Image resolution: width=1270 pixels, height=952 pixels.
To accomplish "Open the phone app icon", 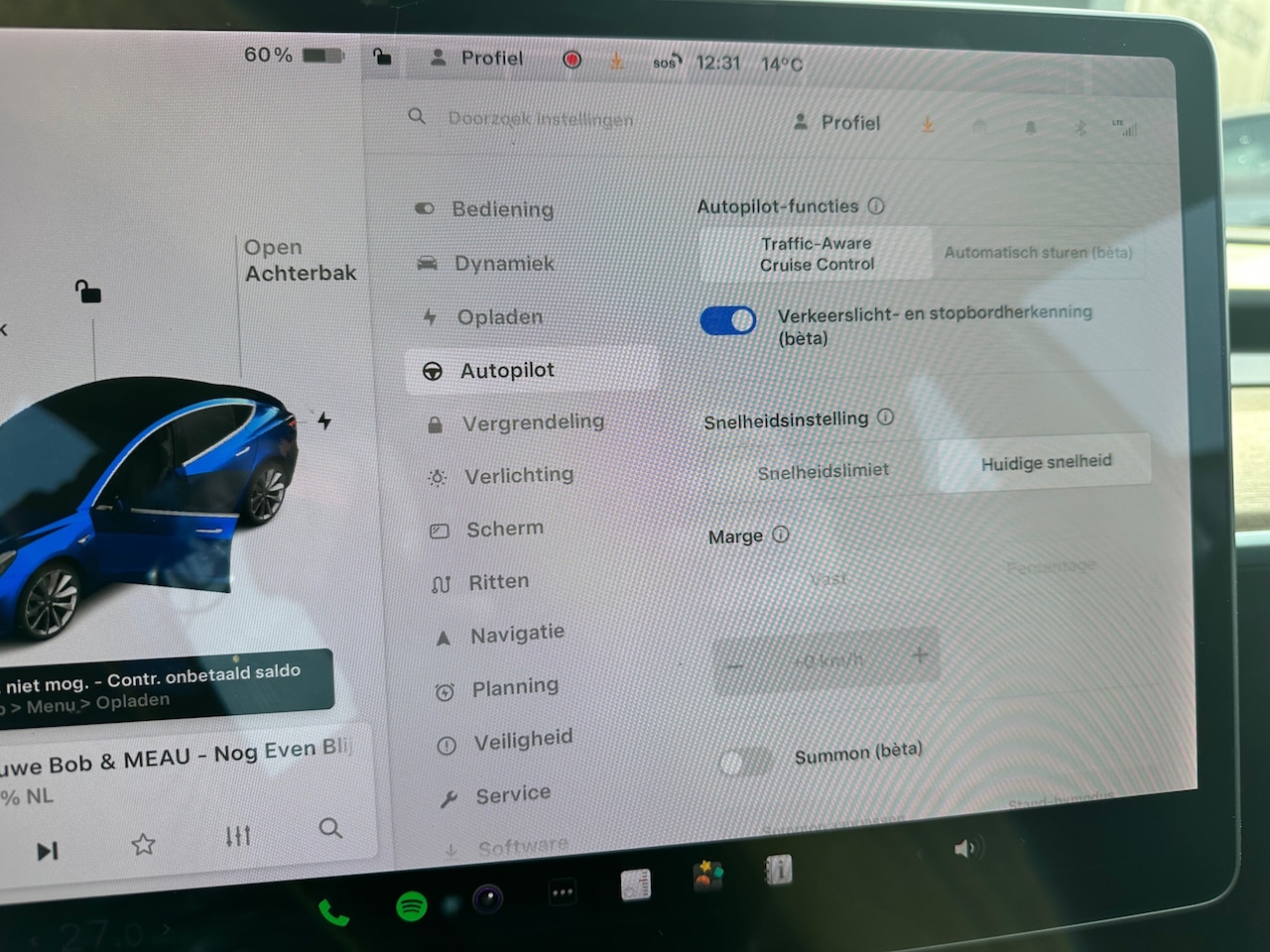I will point(333,911).
